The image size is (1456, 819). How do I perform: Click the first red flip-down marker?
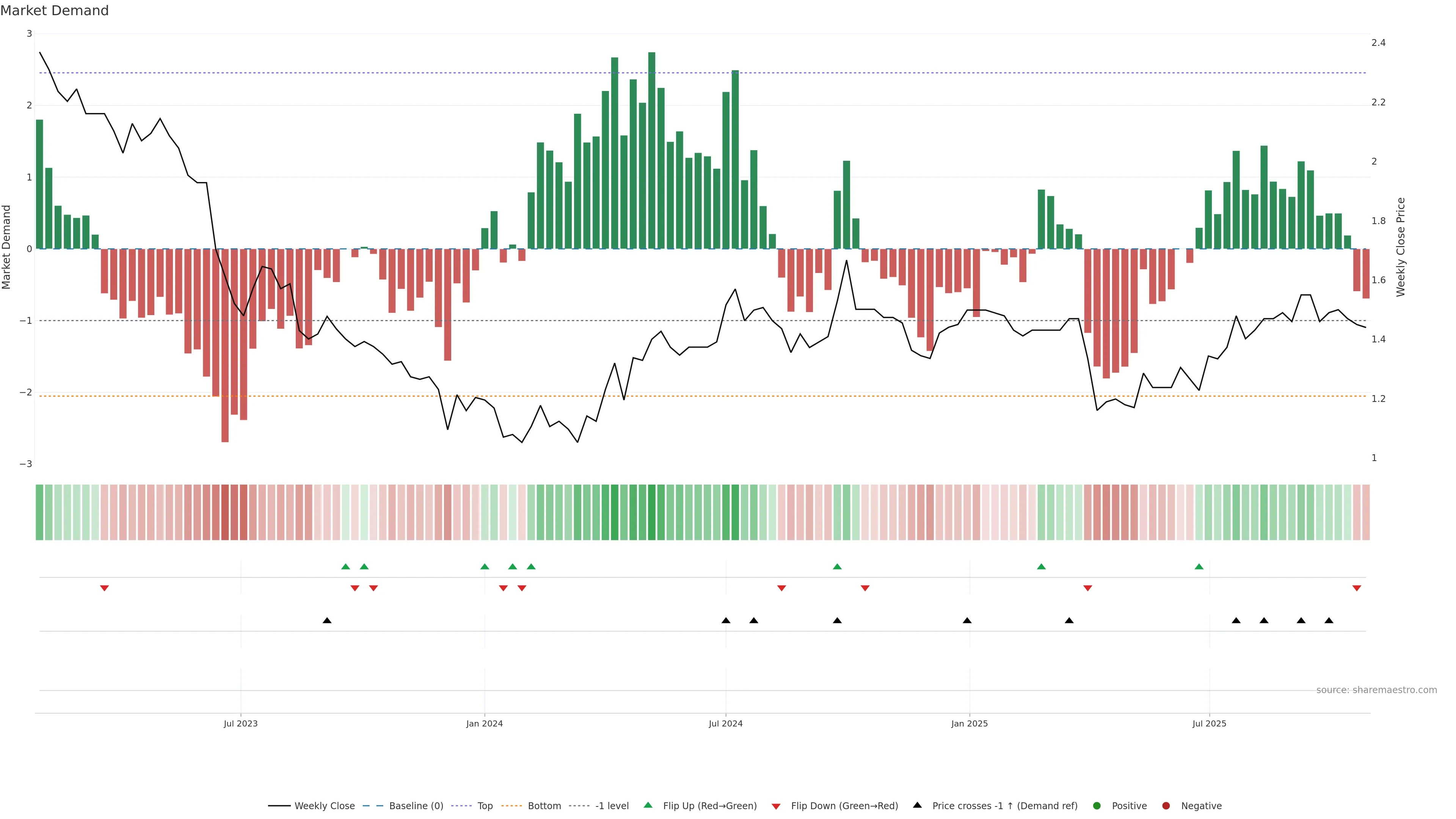click(104, 588)
